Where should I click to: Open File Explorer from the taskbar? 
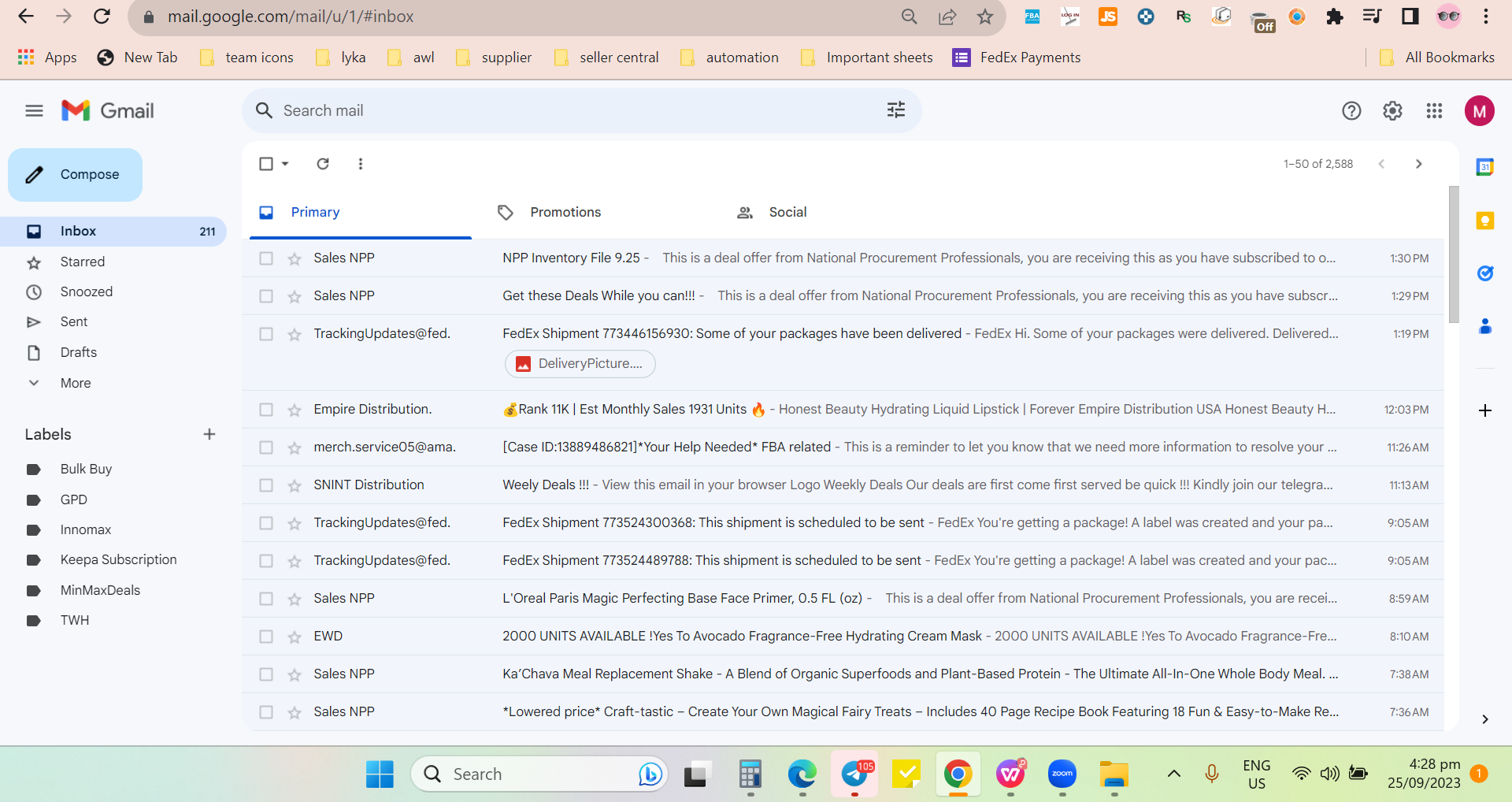pyautogui.click(x=1114, y=774)
